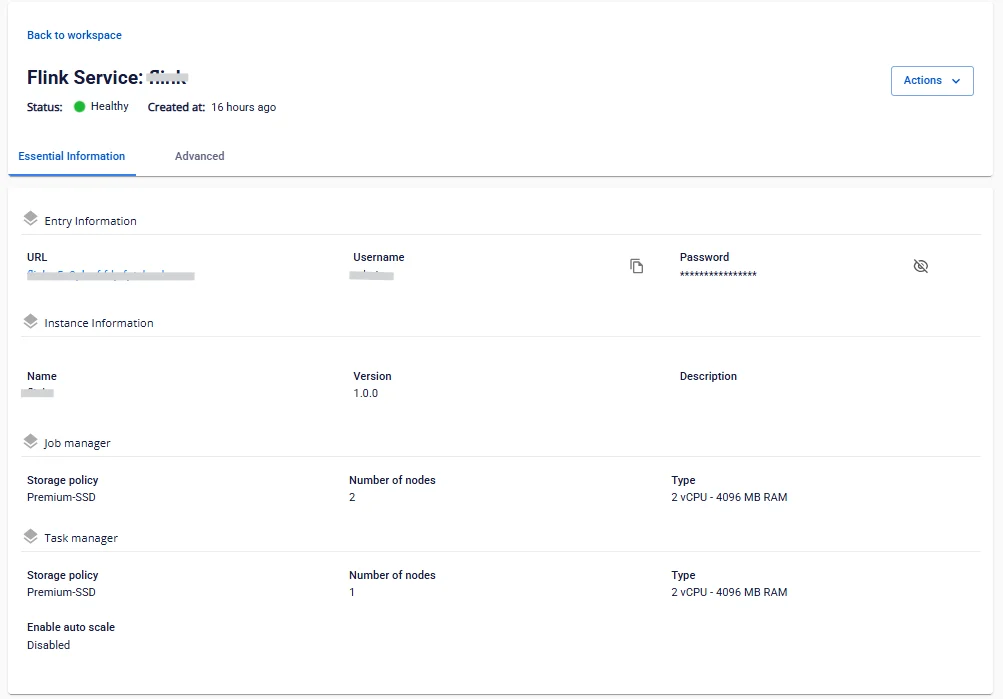Click the Healthy status text

109,106
